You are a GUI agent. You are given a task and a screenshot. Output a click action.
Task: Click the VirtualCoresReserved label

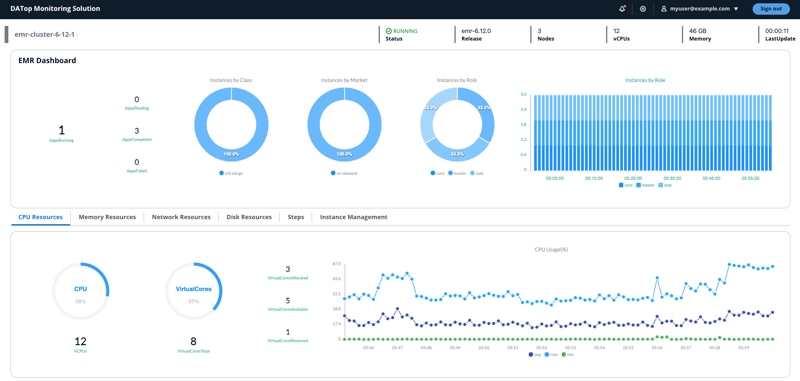coord(288,340)
